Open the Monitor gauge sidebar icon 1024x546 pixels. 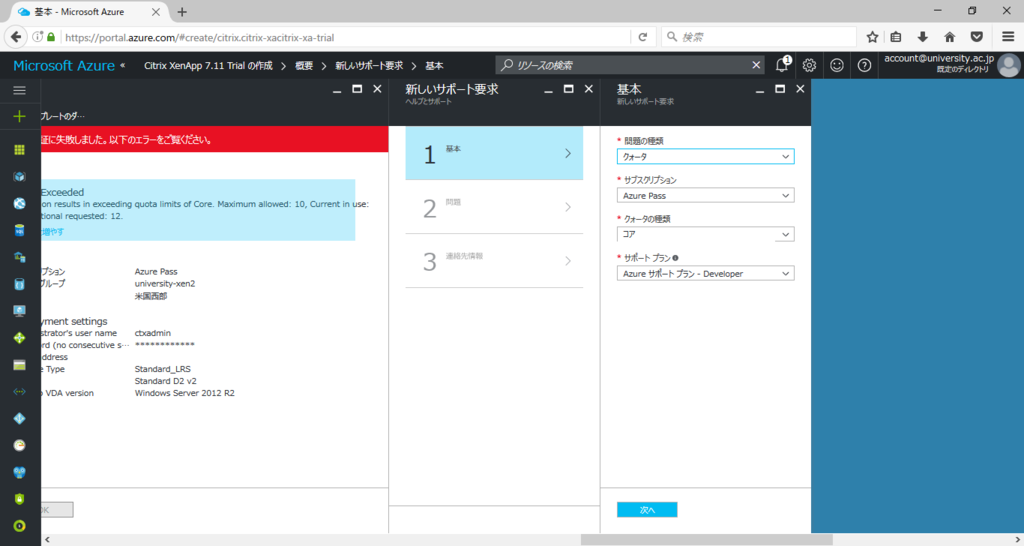point(20,445)
